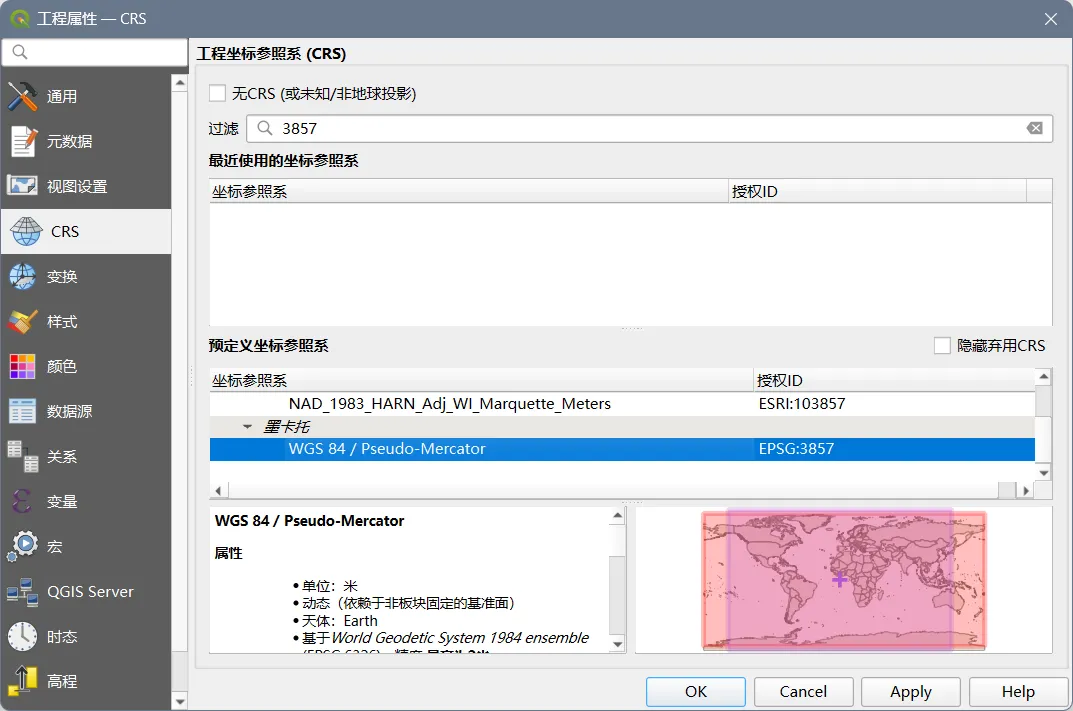
Task: Open the 数据源 data sources icon
Action: tap(23, 411)
